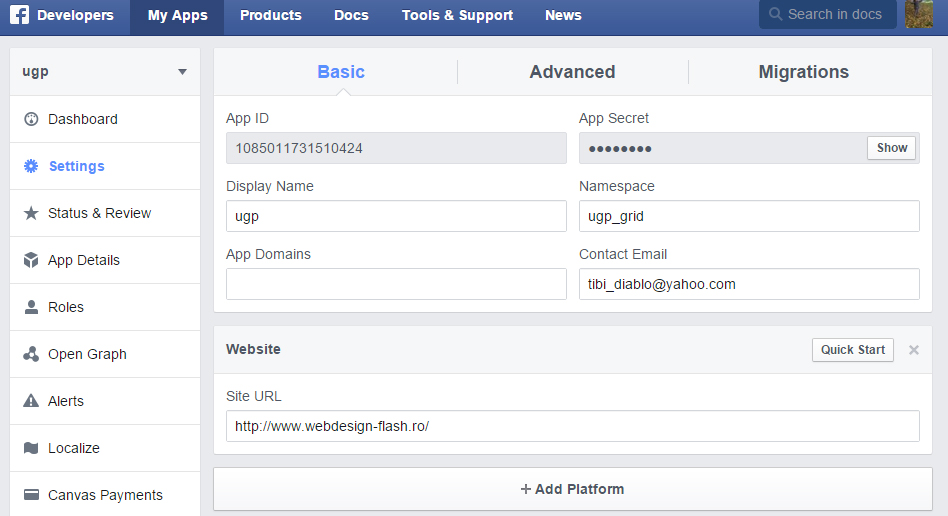Click the Settings gear icon
Viewport: 948px width, 516px height.
point(30,166)
